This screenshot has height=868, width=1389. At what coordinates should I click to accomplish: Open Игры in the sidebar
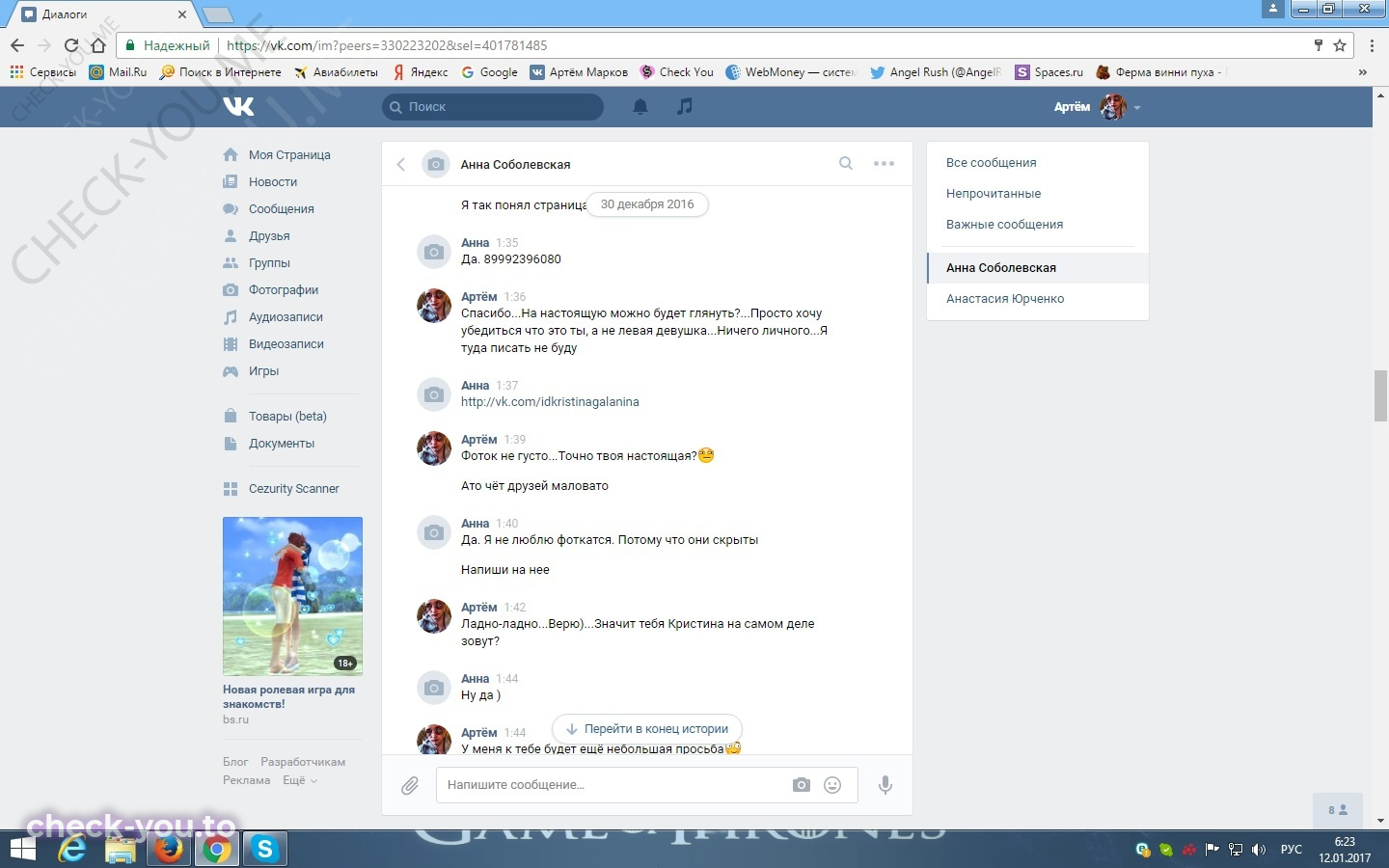(263, 371)
